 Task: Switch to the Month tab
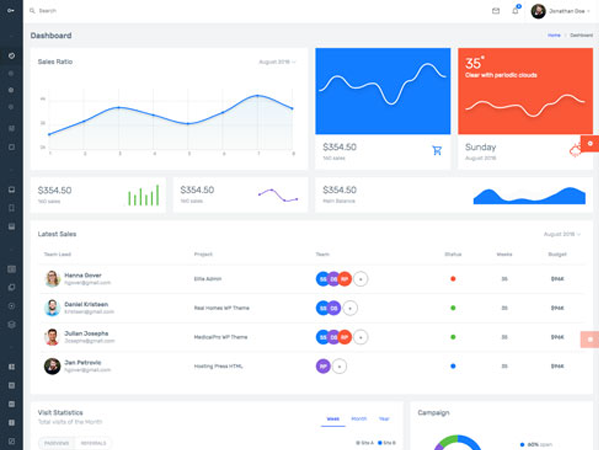pos(359,419)
